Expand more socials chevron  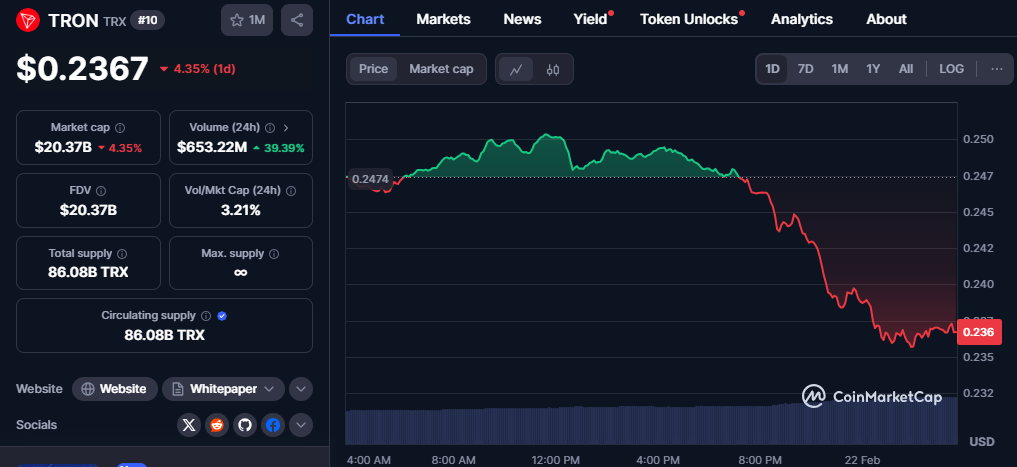click(x=301, y=425)
